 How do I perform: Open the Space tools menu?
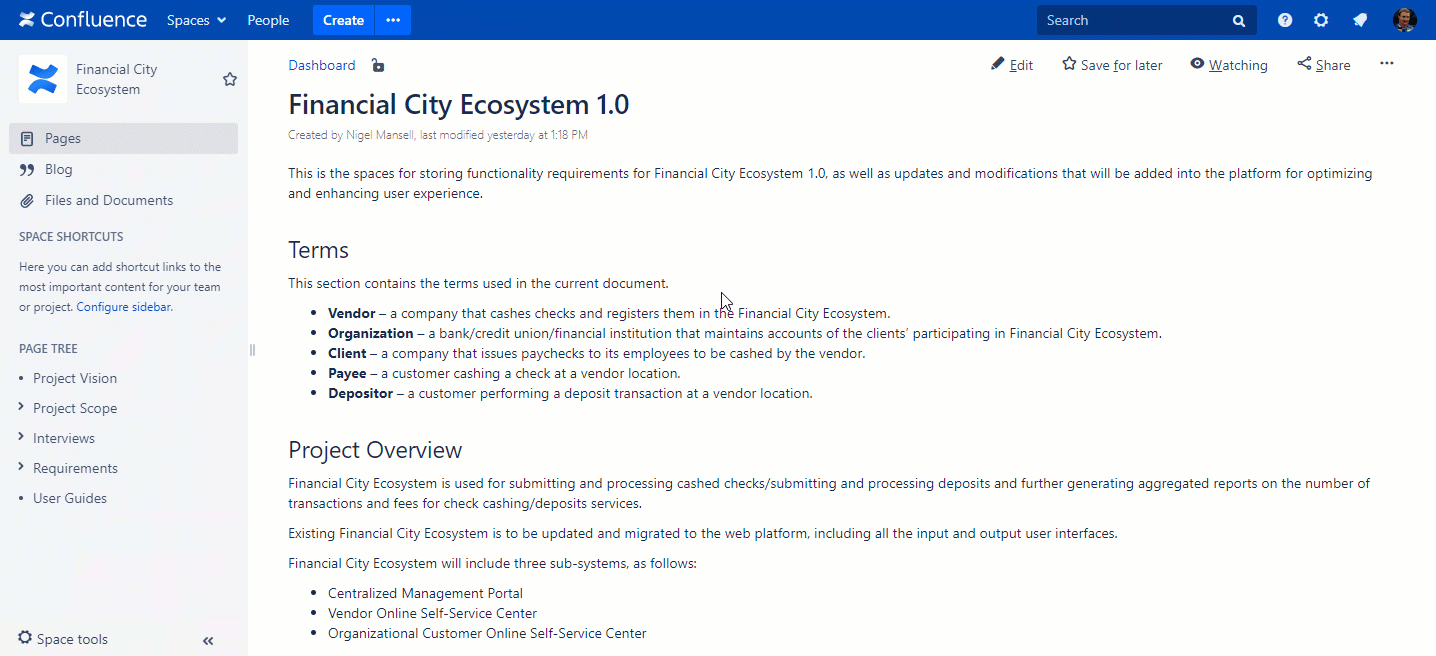(x=63, y=639)
